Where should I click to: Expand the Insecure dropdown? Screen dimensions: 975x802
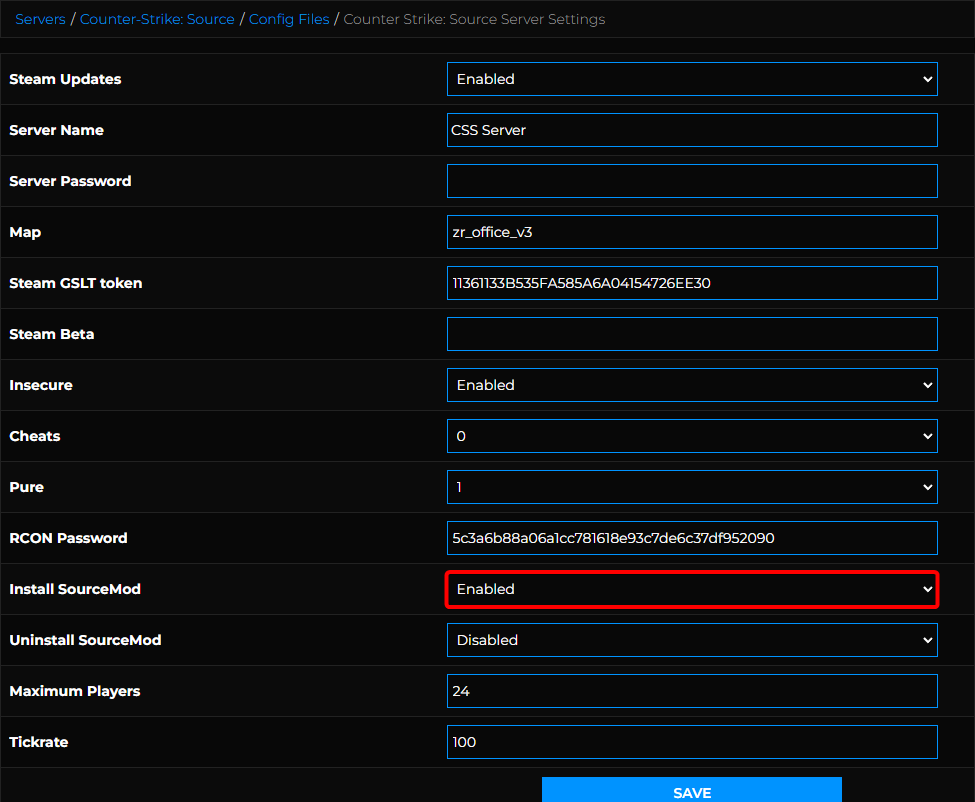point(691,385)
